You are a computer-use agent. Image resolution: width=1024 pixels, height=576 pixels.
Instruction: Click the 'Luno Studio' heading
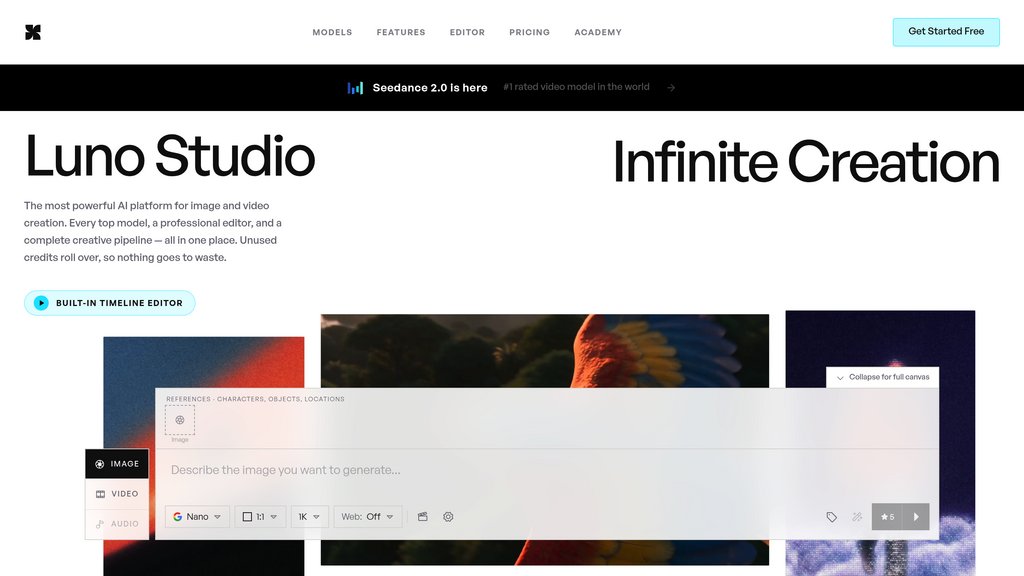tap(170, 156)
